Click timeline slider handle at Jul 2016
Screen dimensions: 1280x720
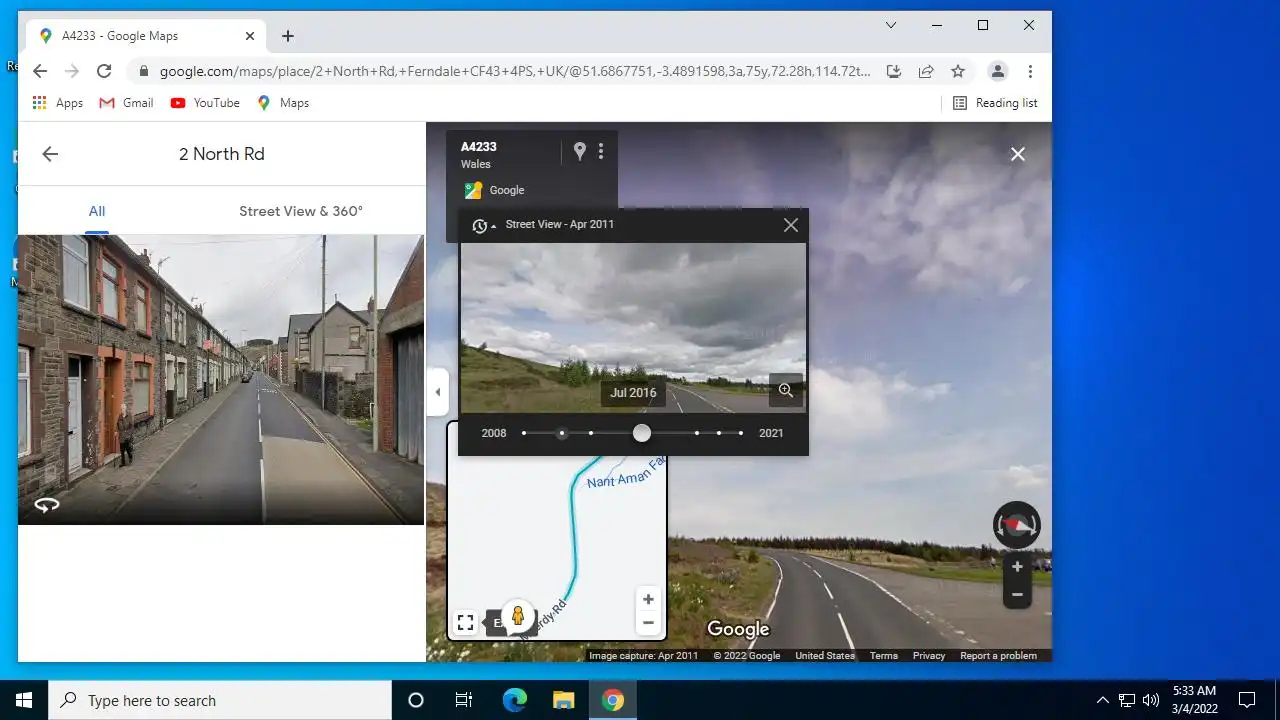tap(642, 432)
